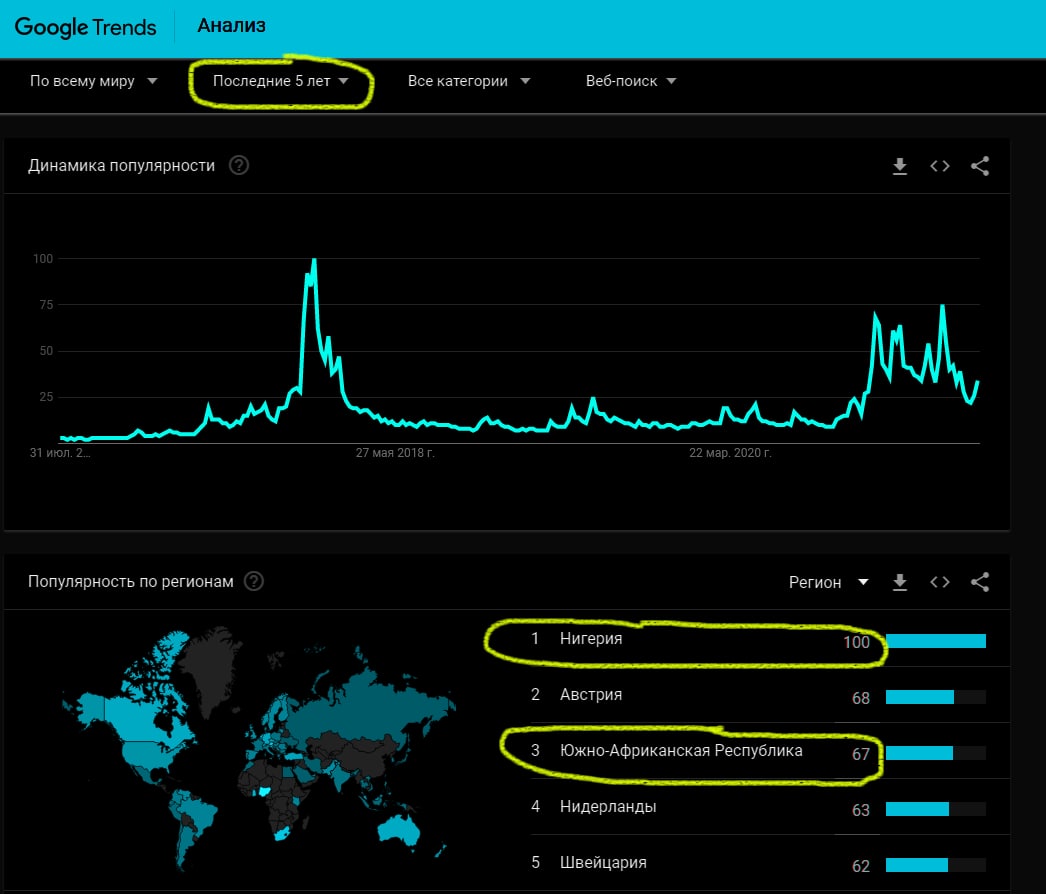Screen dimensions: 1046x894
Task: Share the Динамика популярности chart
Action: (980, 166)
